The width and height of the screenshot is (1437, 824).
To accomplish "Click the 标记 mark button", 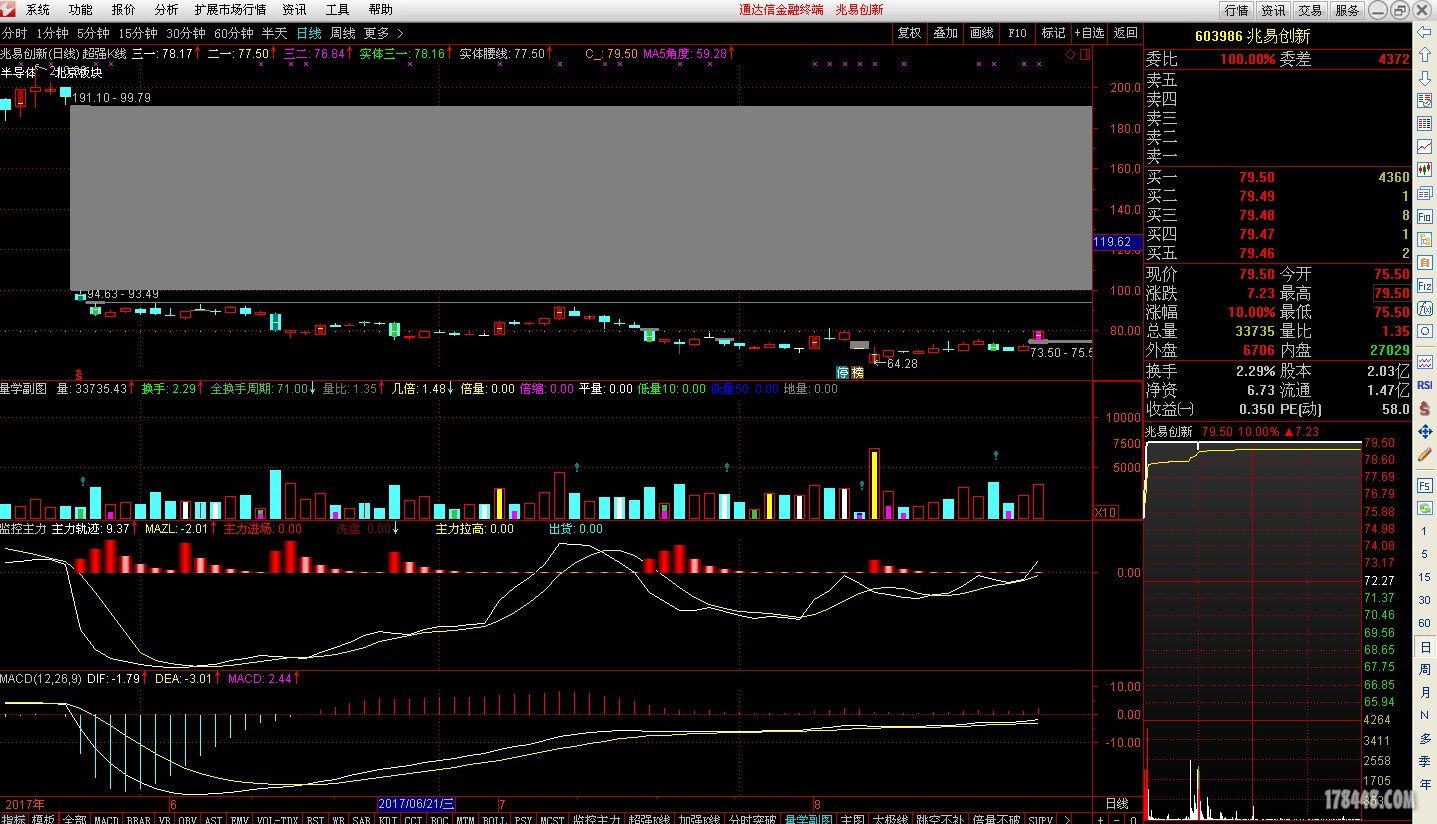I will (x=1053, y=33).
